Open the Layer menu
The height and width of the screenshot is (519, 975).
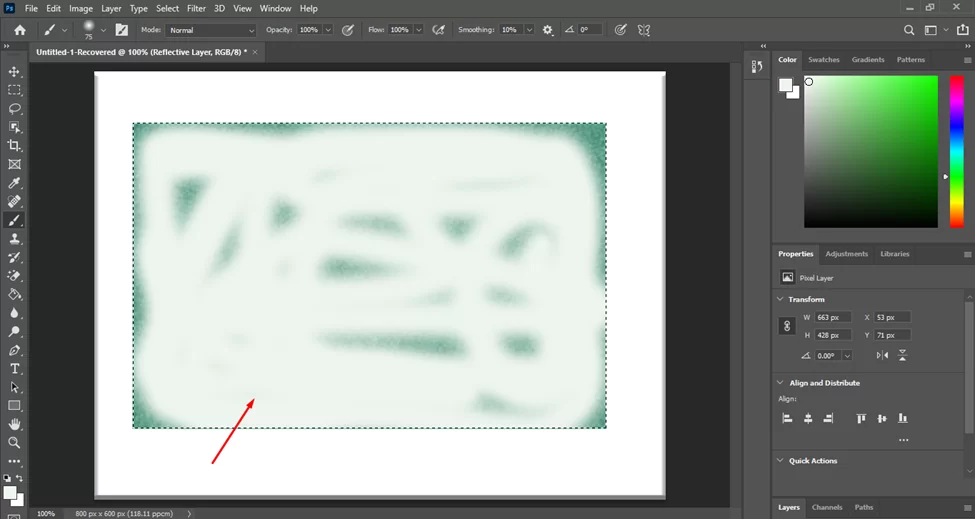(111, 8)
